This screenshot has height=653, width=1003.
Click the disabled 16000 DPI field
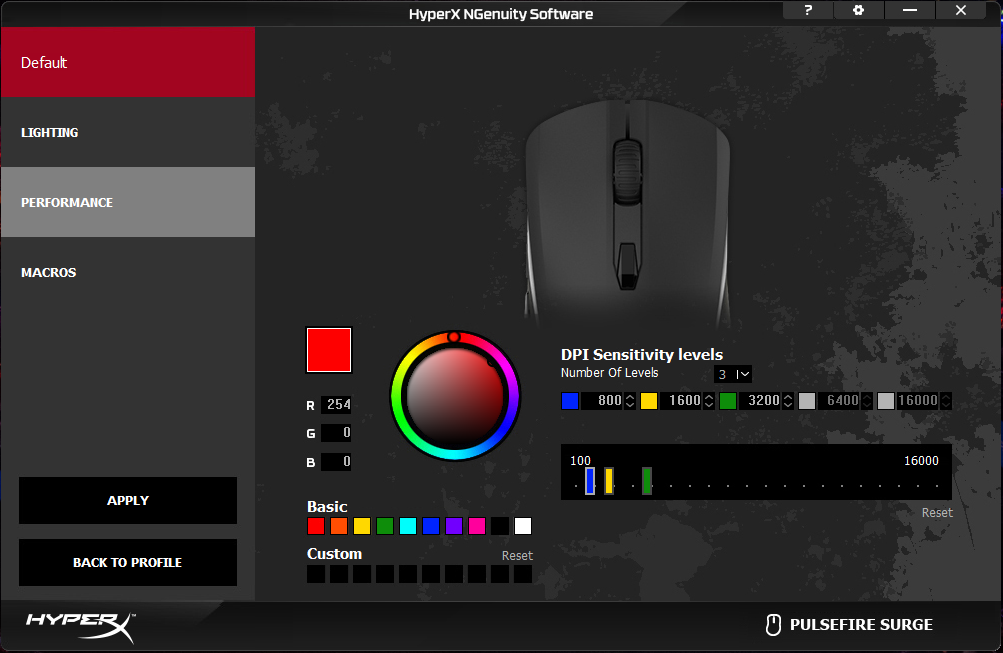click(x=918, y=401)
